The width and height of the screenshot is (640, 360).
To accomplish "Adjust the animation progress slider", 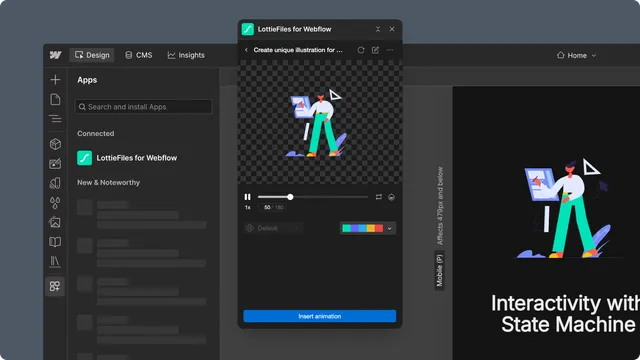I will (x=313, y=197).
